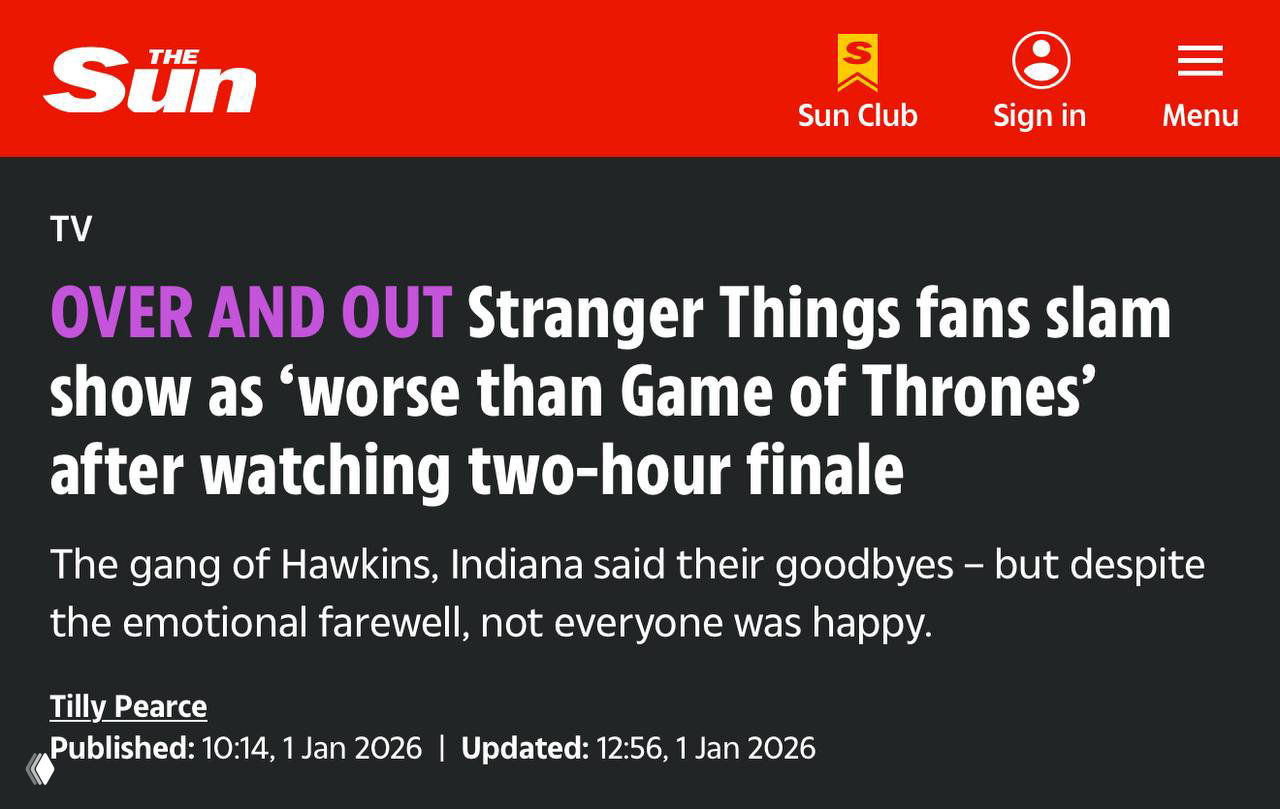
Task: Click the Published label
Action: tap(122, 748)
